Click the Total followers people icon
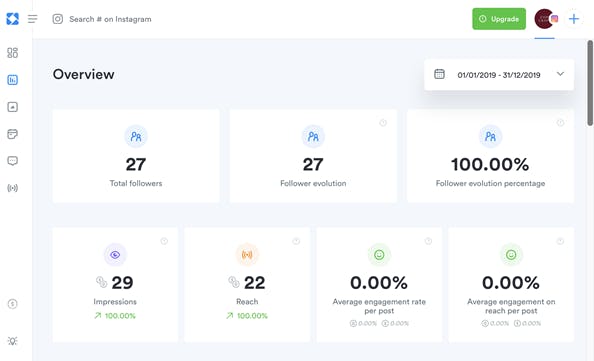Screen dimensions: 594x361 point(136,136)
